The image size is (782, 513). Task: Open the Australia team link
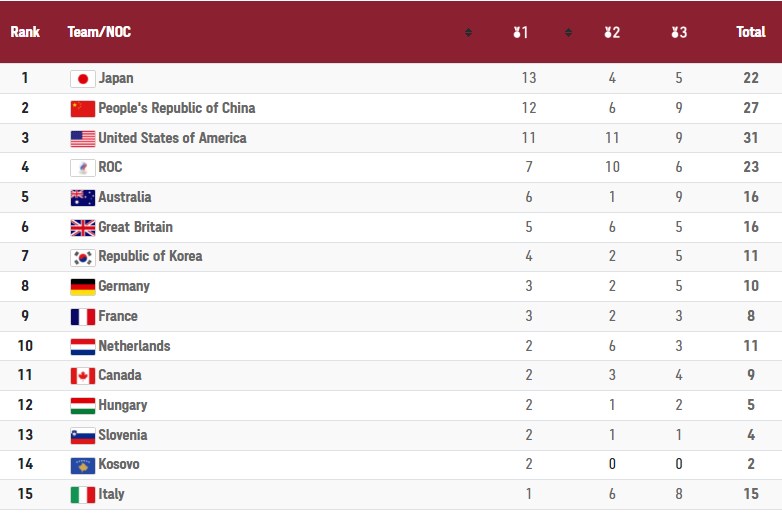tap(125, 197)
